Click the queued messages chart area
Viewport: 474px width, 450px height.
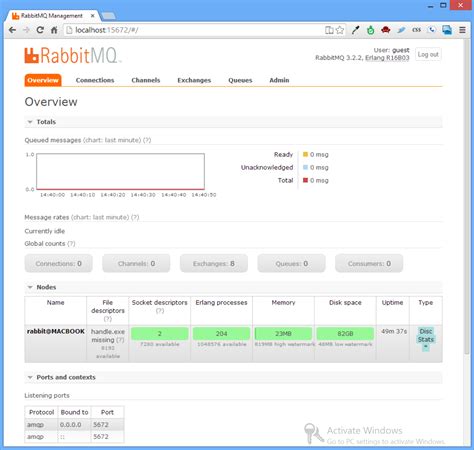tap(120, 171)
